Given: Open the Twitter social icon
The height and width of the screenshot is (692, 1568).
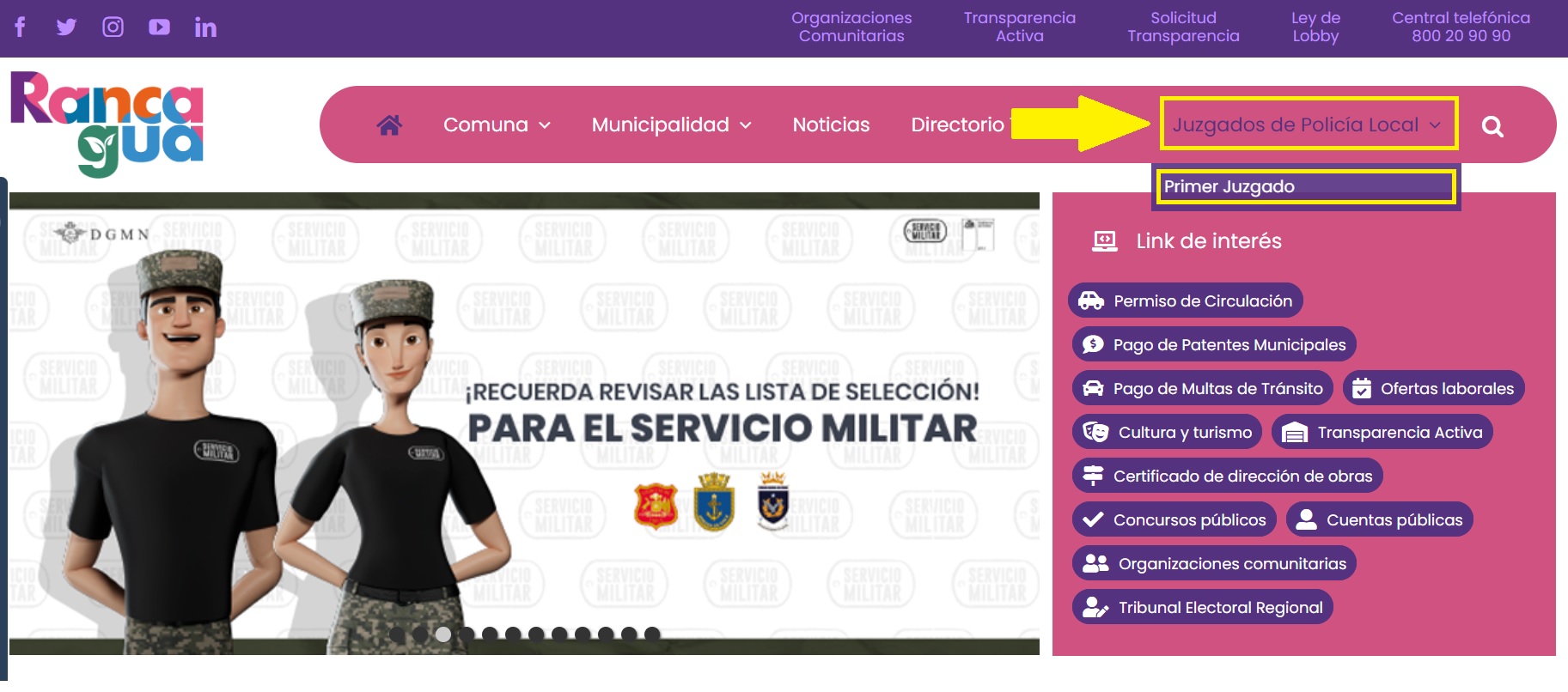Looking at the screenshot, I should 66,27.
